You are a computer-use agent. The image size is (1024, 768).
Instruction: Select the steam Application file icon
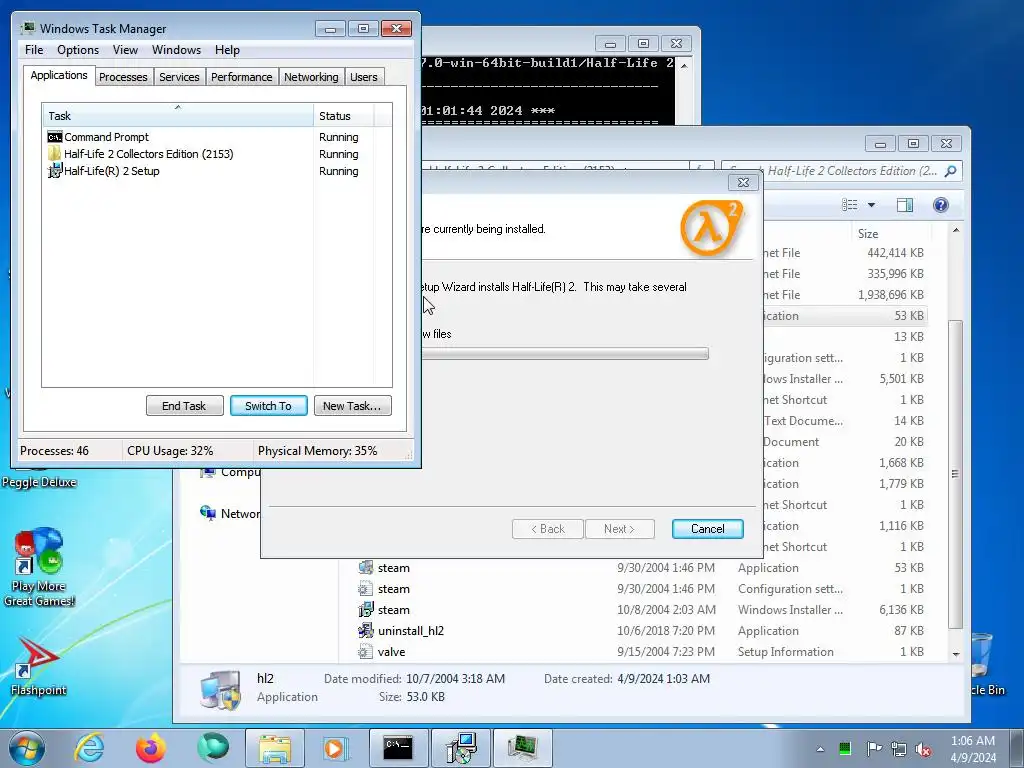tap(366, 568)
